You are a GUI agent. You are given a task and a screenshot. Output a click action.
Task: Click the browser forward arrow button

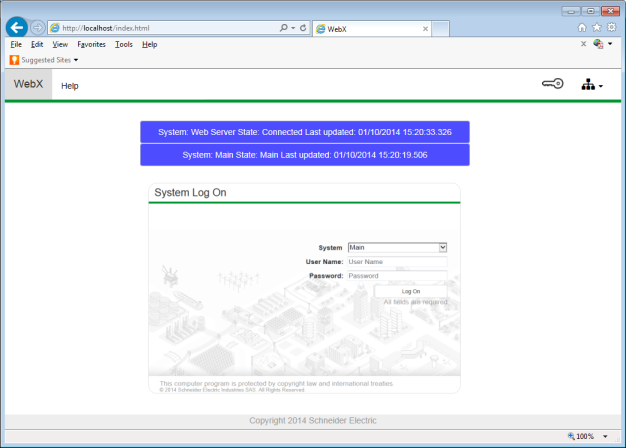point(37,28)
